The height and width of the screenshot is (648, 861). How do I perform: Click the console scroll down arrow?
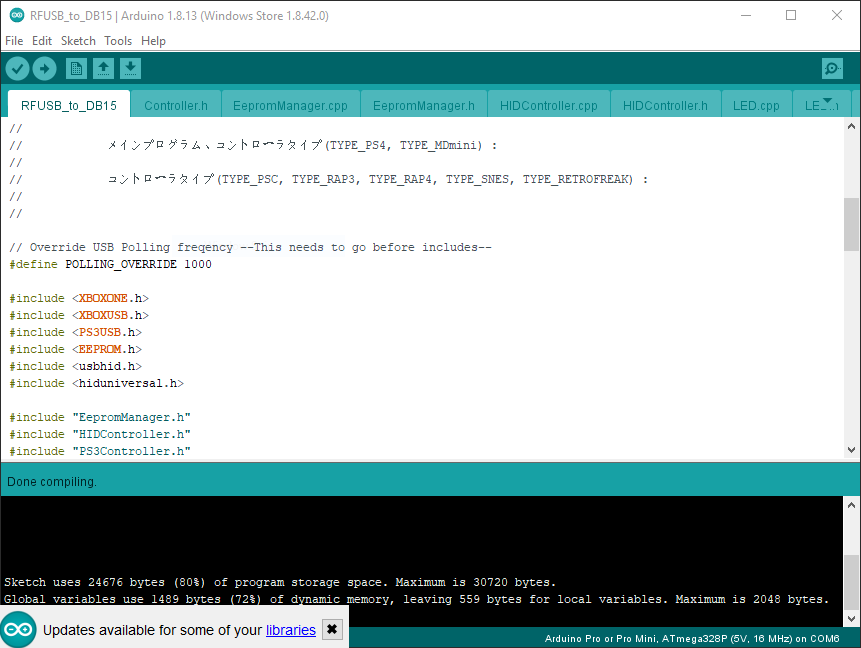click(x=851, y=618)
